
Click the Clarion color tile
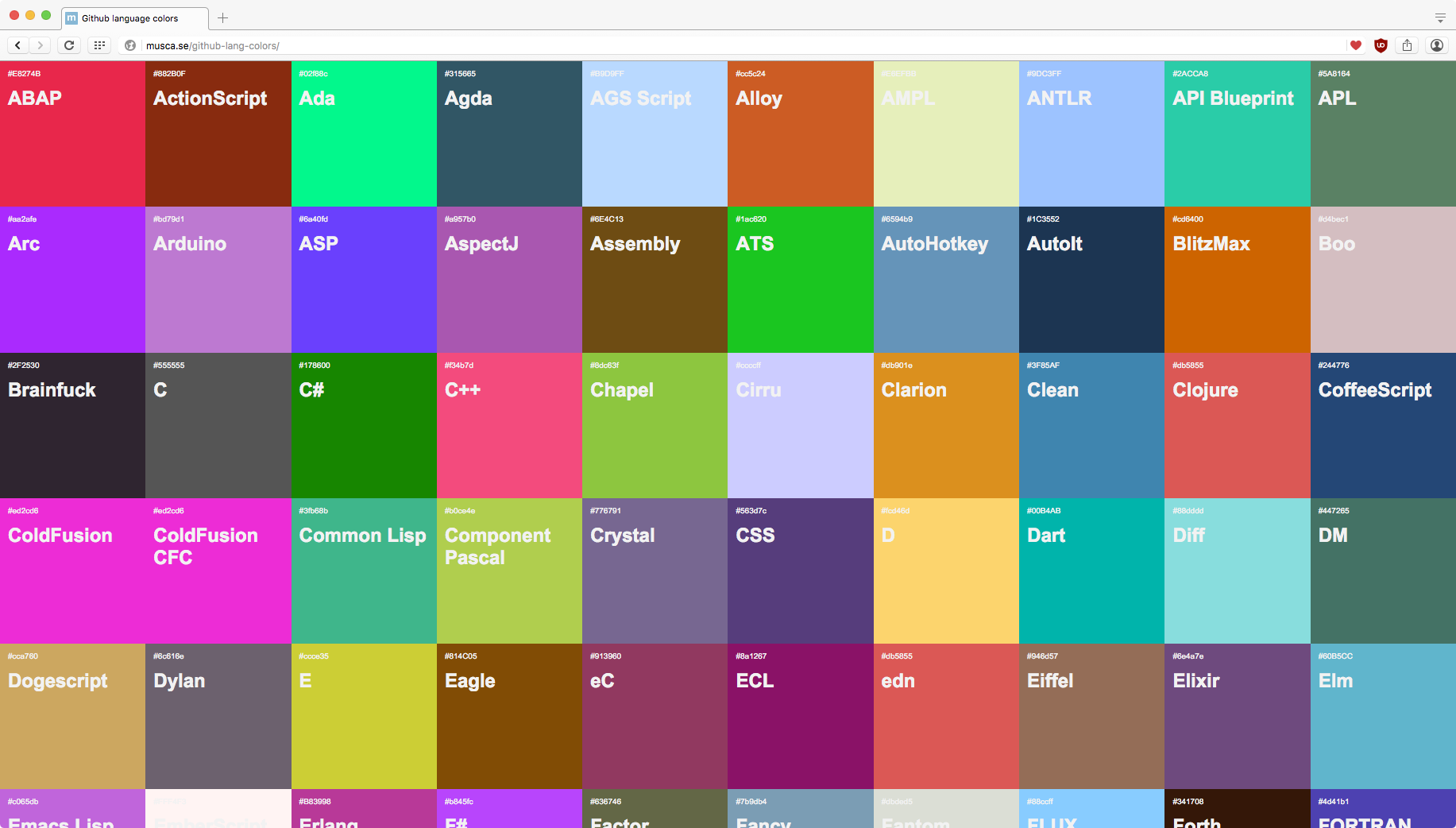(x=946, y=425)
